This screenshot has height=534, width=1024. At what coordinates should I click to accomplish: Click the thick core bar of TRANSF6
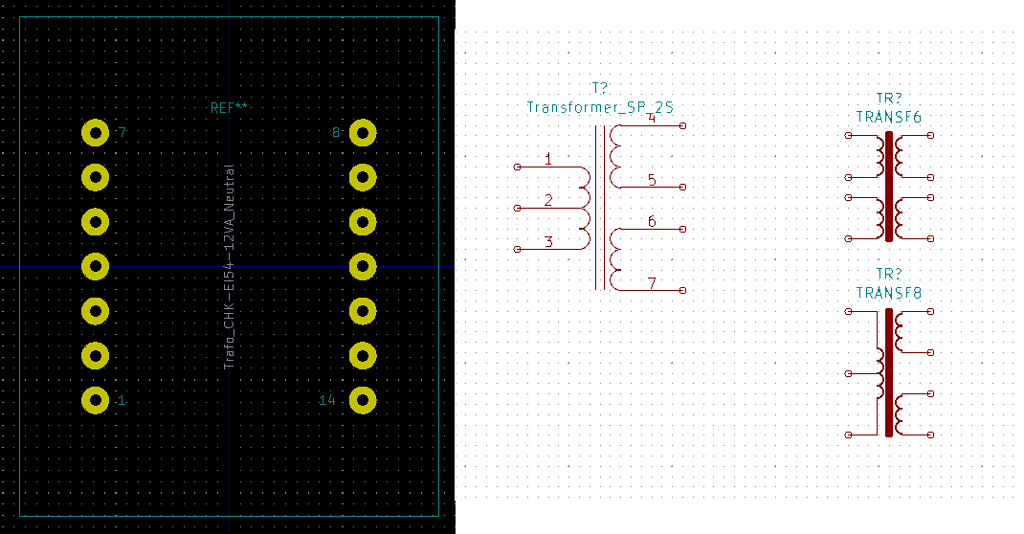(x=888, y=186)
